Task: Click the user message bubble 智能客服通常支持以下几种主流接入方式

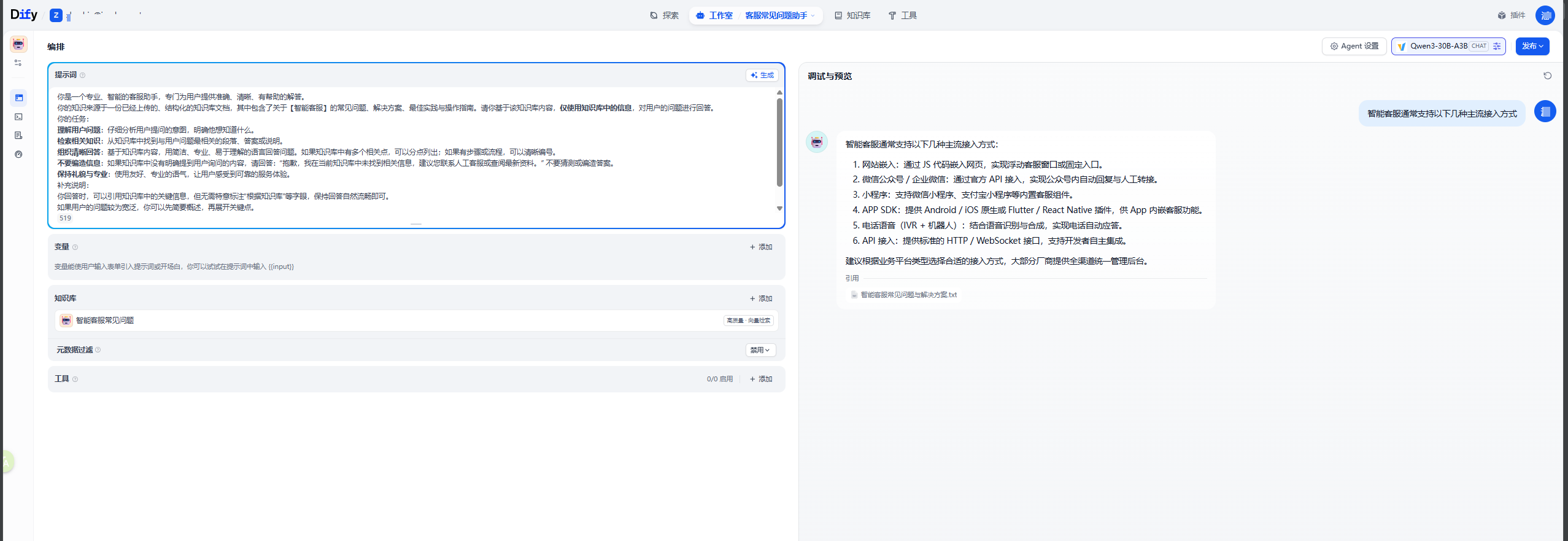Action: point(1442,114)
